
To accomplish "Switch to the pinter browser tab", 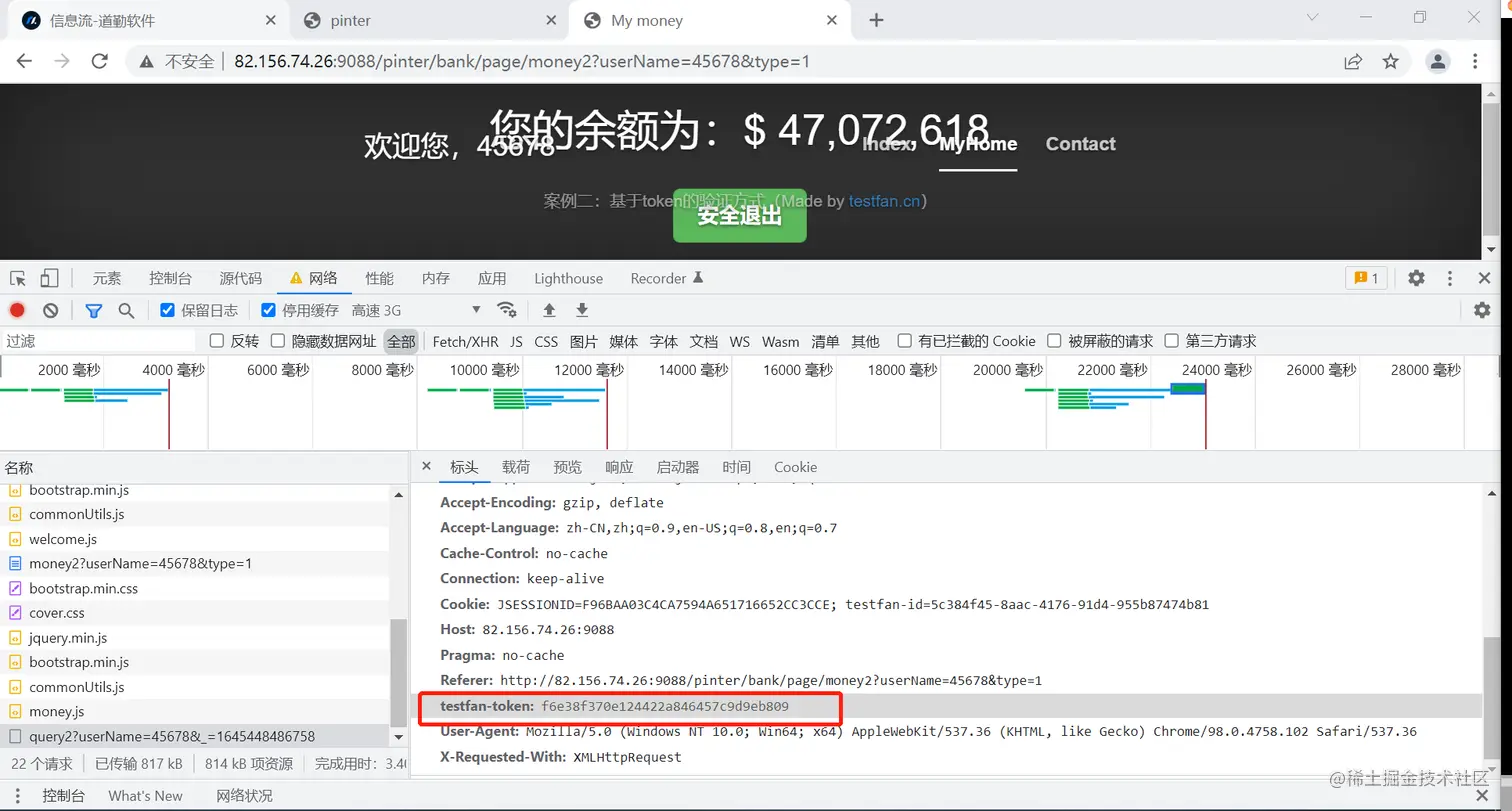I will [x=430, y=20].
